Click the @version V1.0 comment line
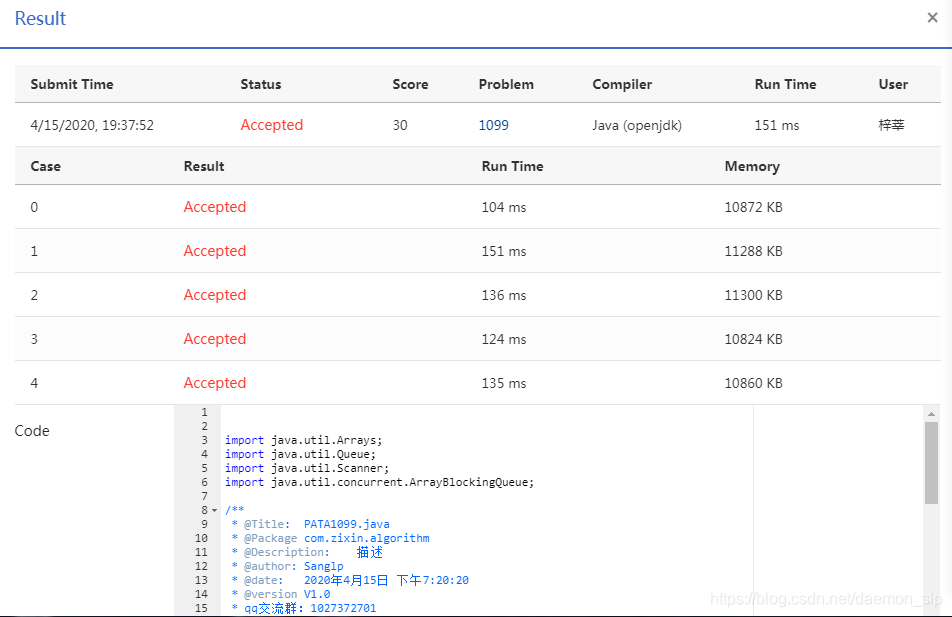The width and height of the screenshot is (952, 617). pos(280,594)
